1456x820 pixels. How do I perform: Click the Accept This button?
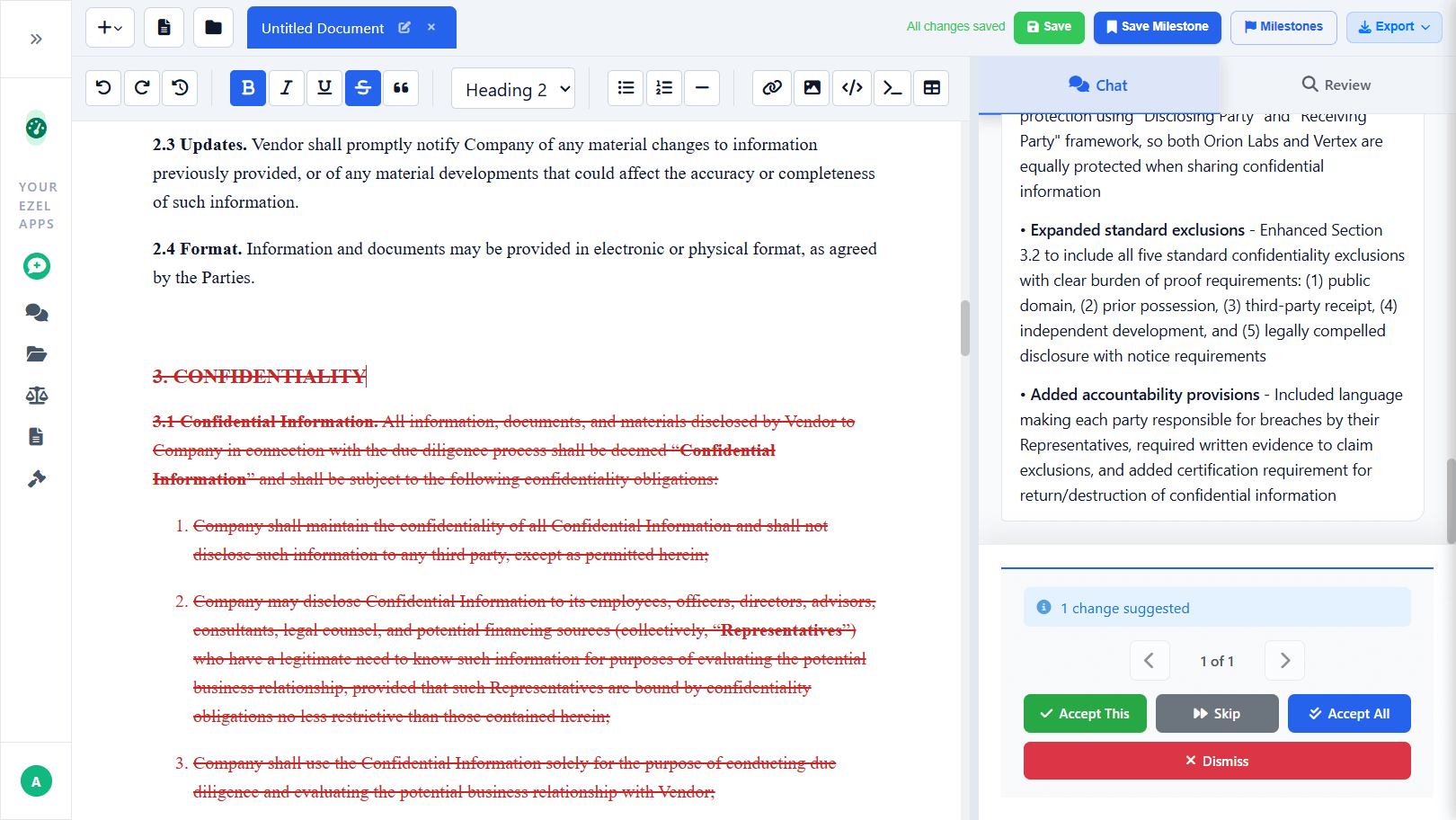click(1085, 714)
